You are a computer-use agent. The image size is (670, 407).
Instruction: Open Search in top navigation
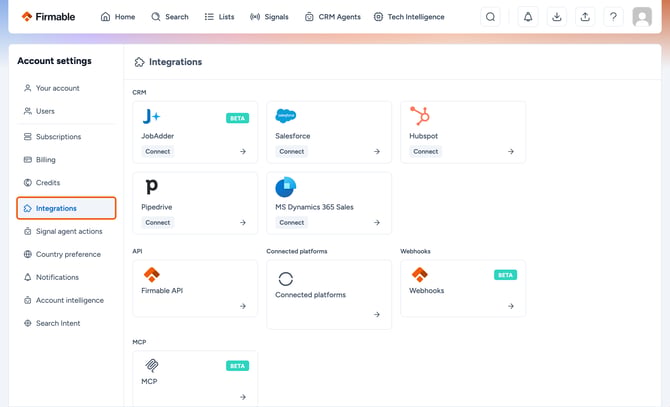tap(170, 17)
